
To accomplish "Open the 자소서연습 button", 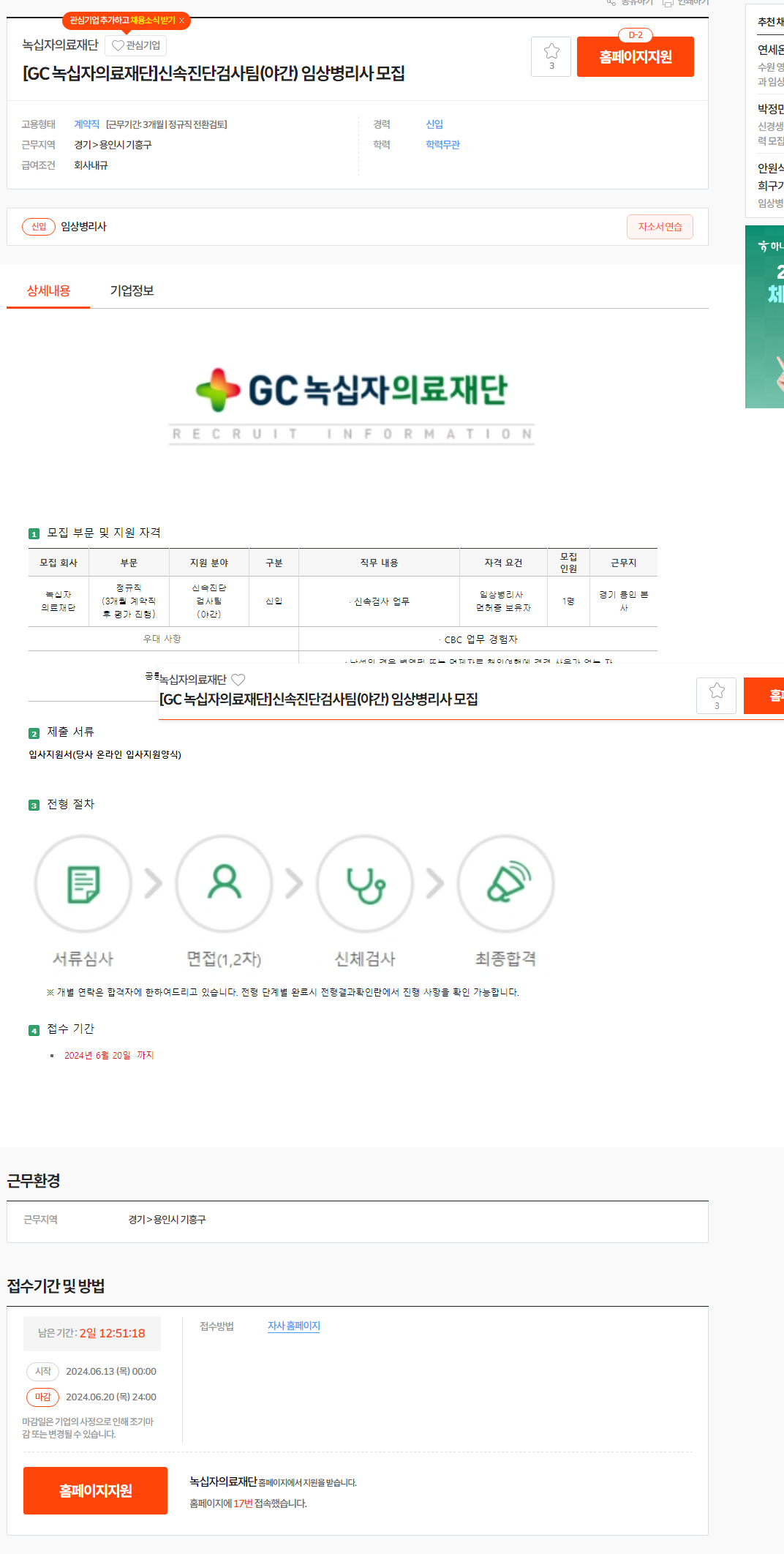I will (x=660, y=227).
